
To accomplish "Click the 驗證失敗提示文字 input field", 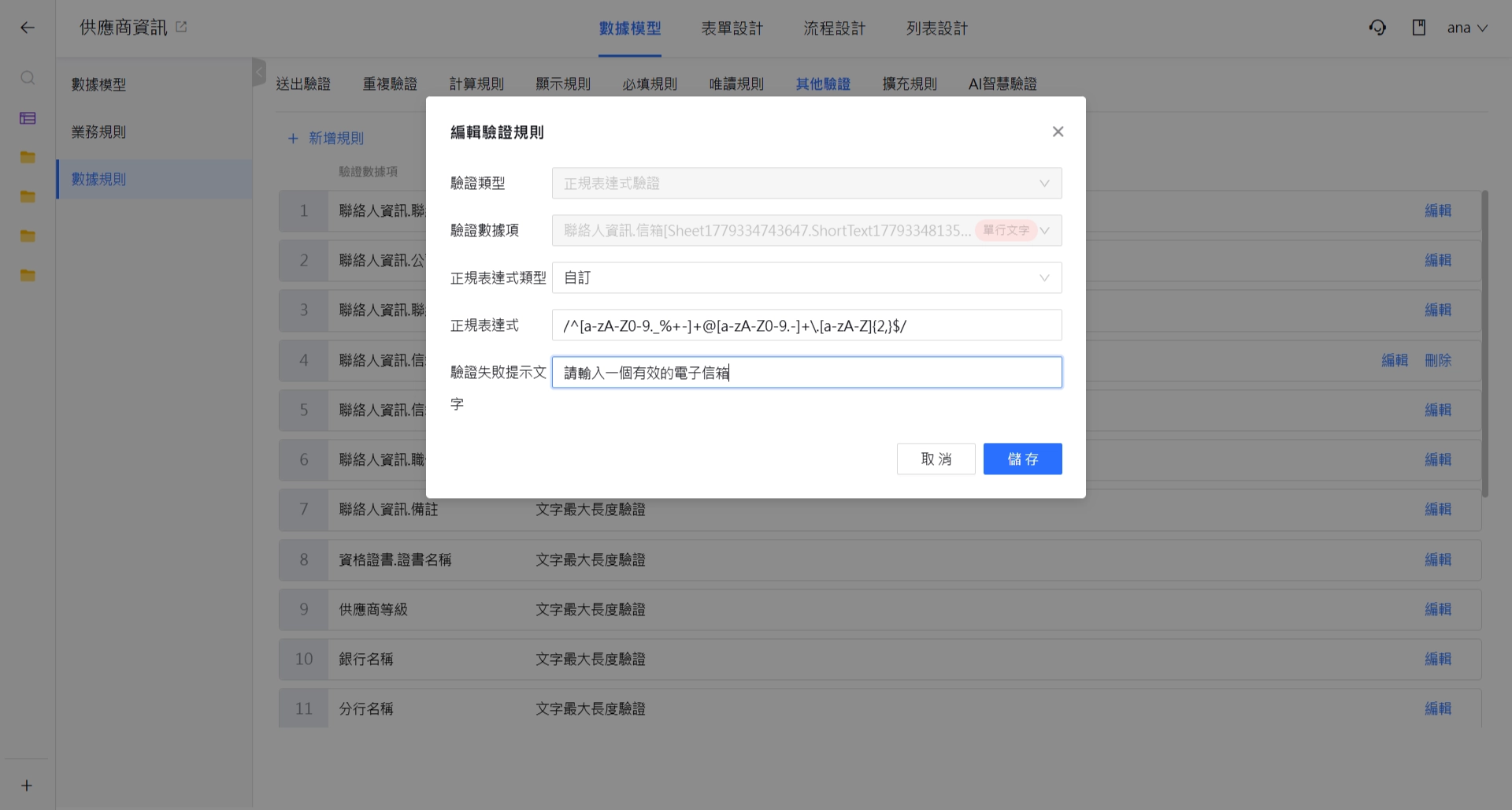I will 806,372.
